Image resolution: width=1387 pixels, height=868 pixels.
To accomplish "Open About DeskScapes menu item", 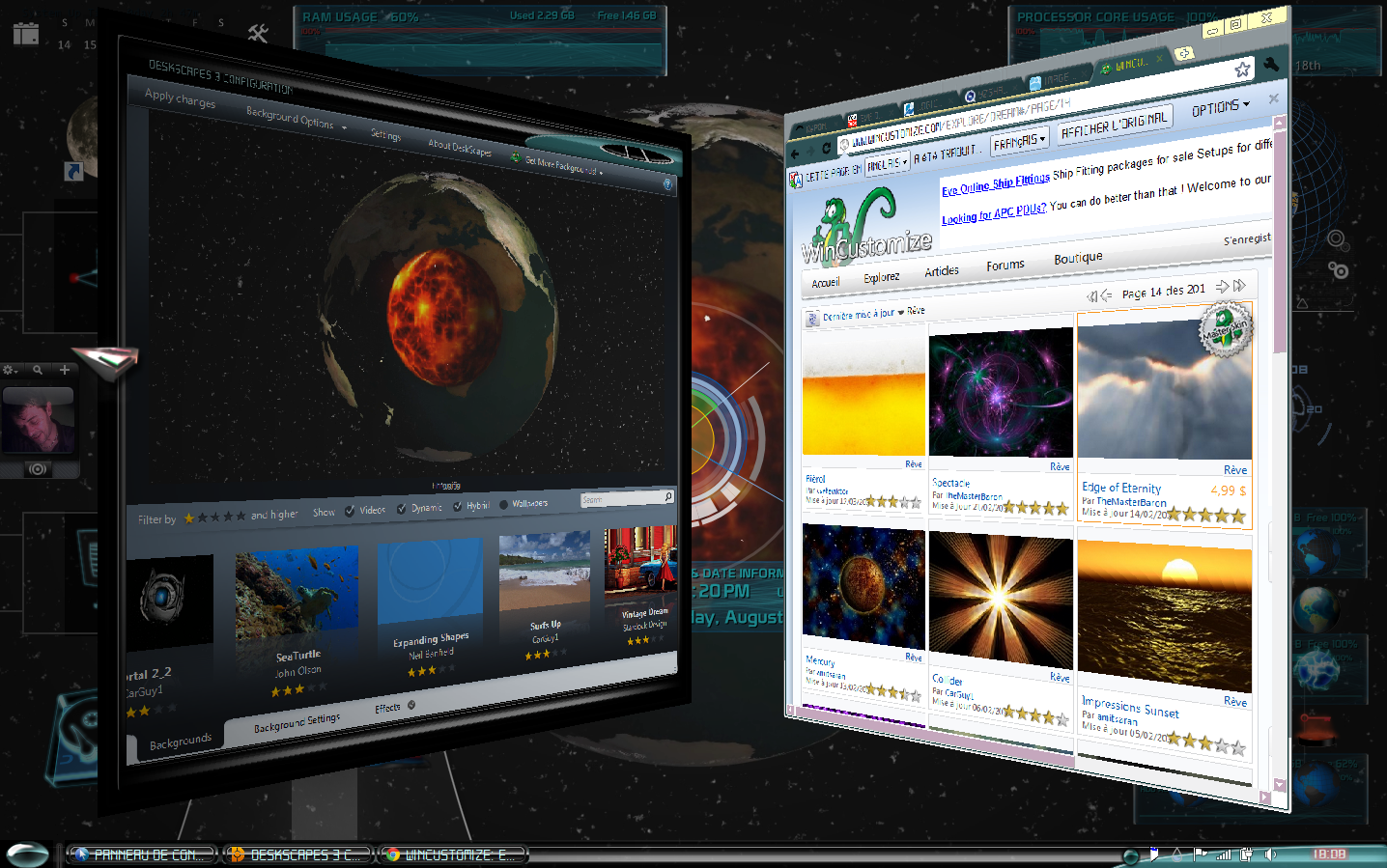I will (x=460, y=148).
